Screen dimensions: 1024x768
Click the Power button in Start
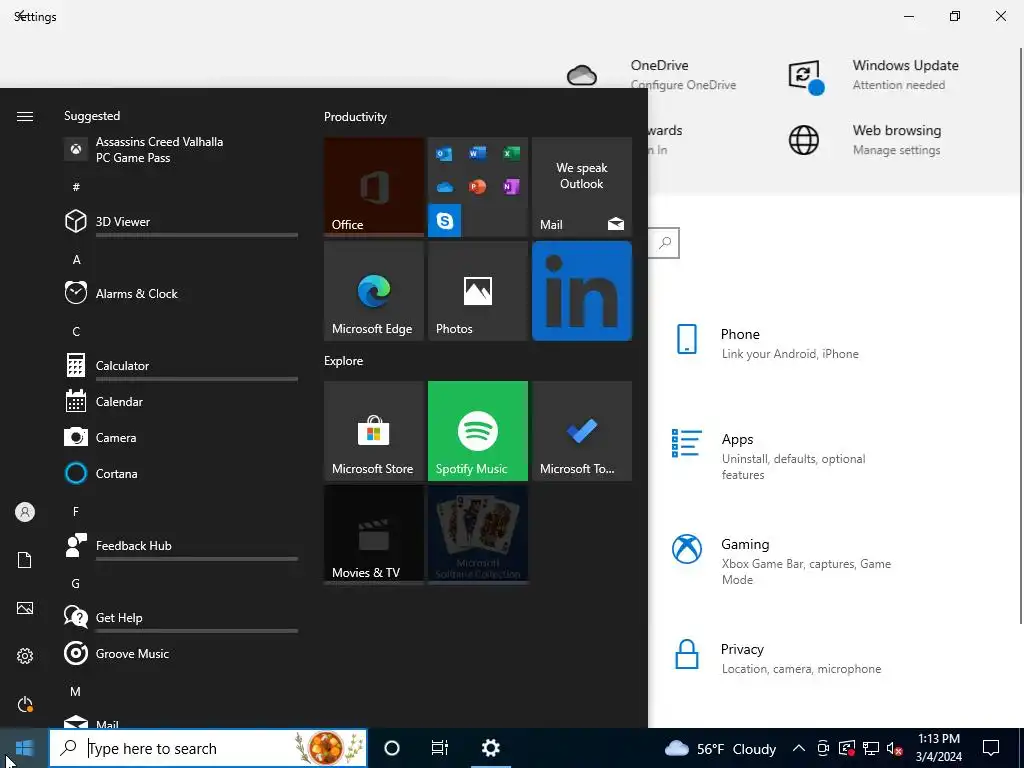pyautogui.click(x=25, y=704)
